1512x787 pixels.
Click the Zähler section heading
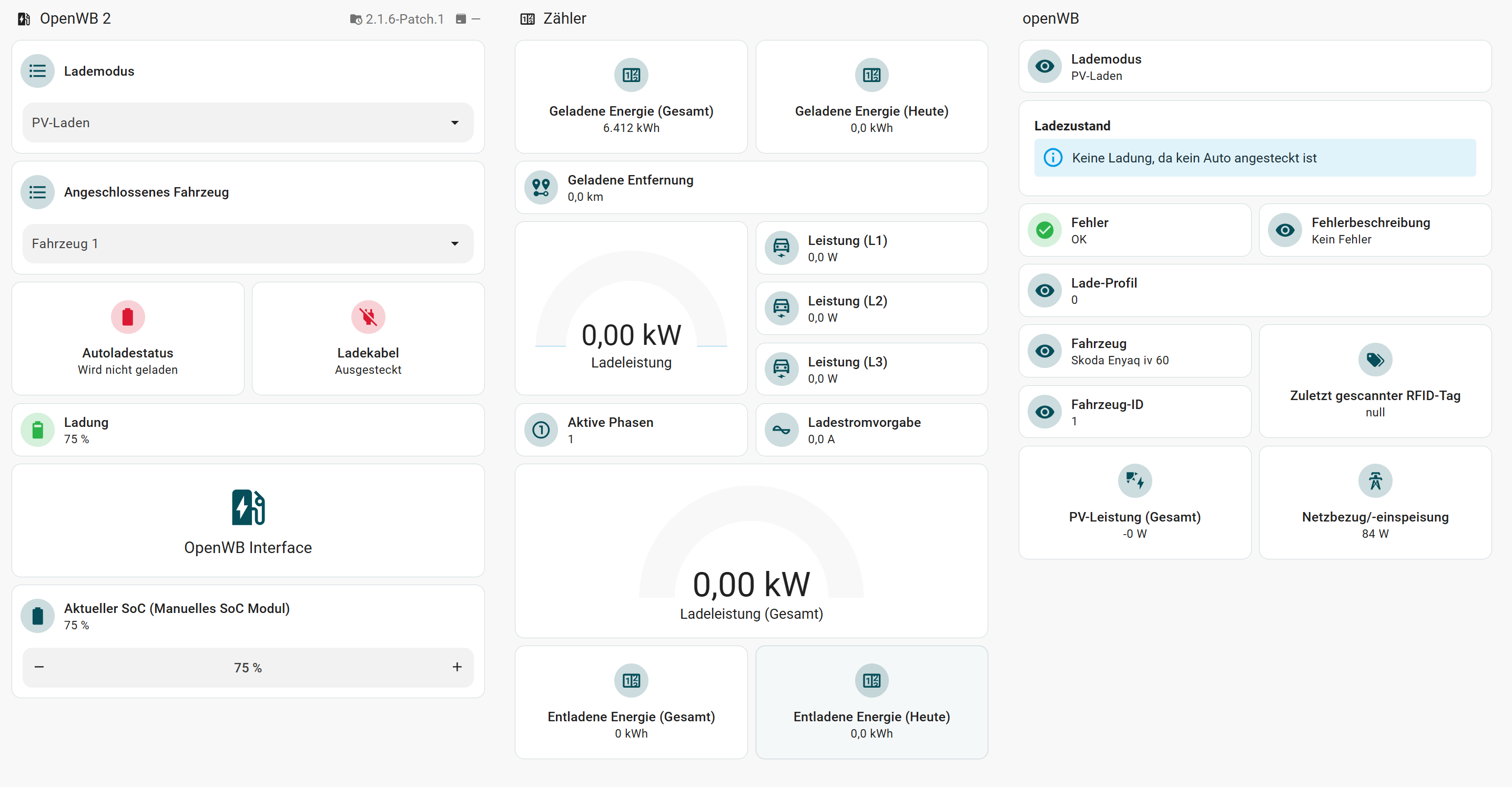(x=564, y=19)
